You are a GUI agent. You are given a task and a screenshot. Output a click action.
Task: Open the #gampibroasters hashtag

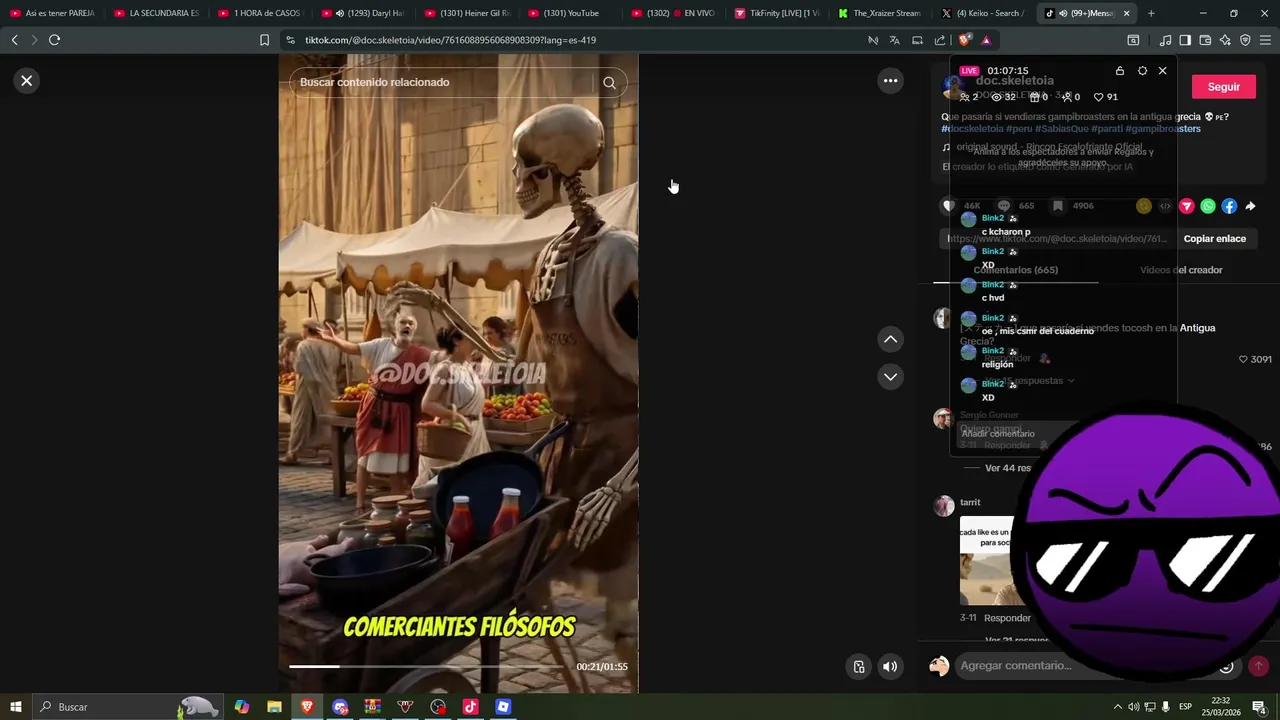click(x=1163, y=129)
